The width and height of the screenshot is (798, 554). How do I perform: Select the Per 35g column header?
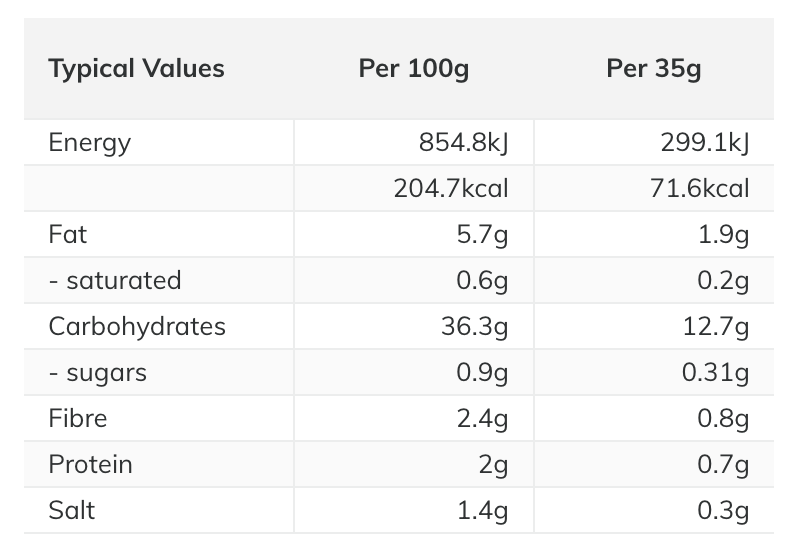[x=653, y=69]
